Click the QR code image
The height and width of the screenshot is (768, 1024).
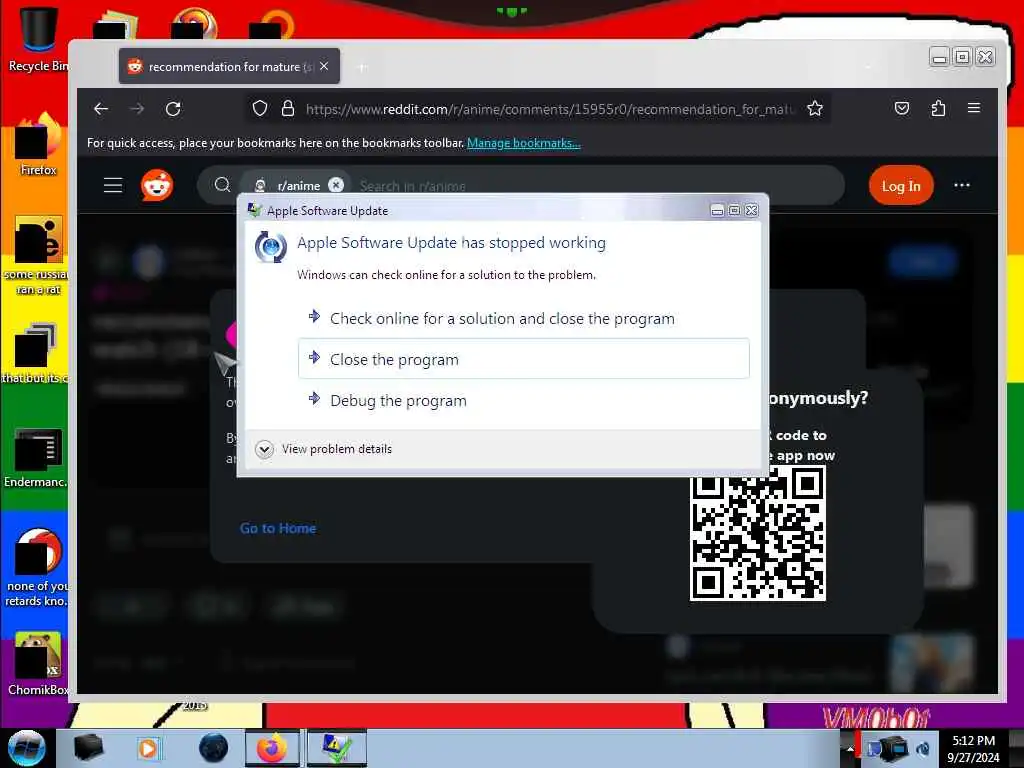coord(758,532)
